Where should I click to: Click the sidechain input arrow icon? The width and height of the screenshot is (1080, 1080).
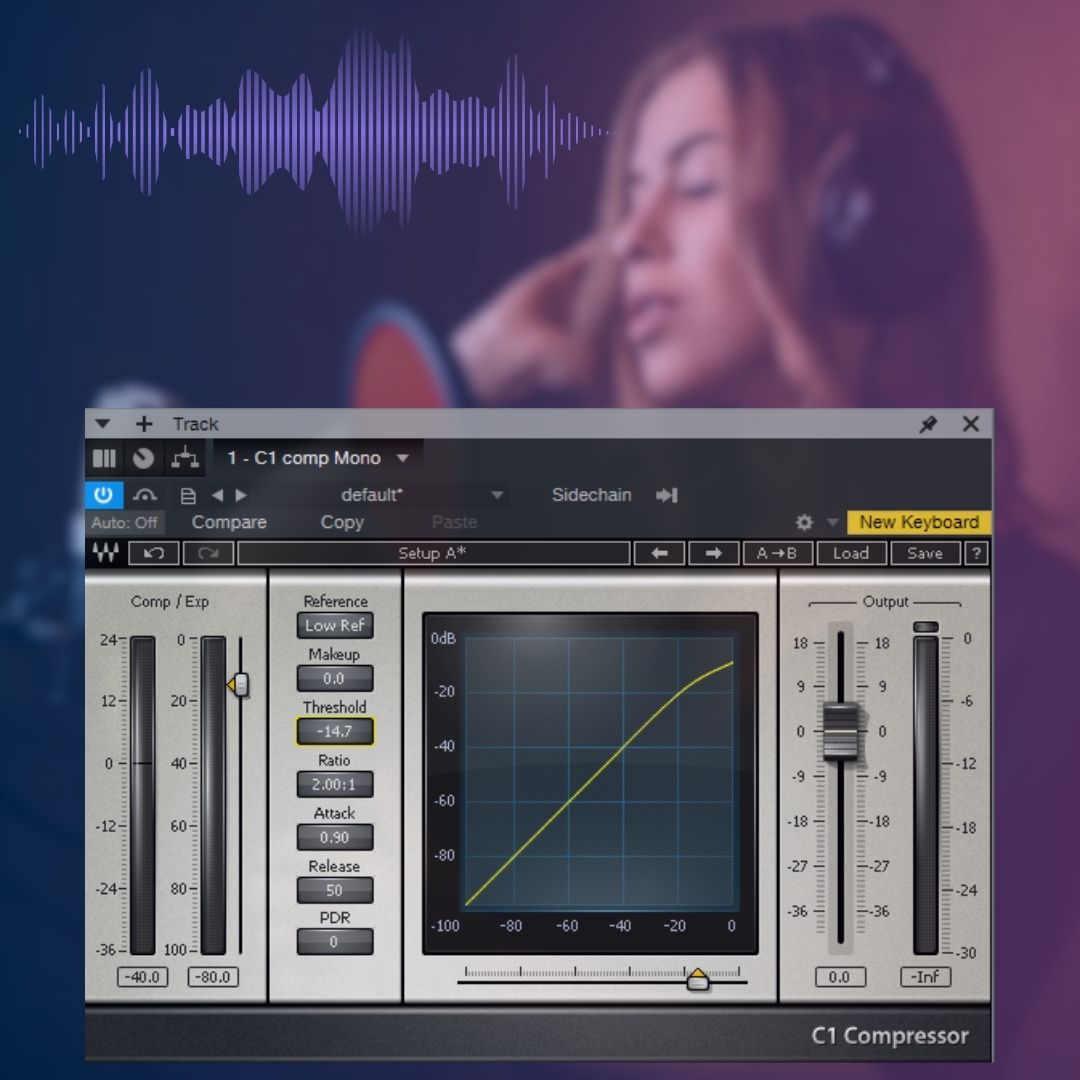(x=667, y=495)
